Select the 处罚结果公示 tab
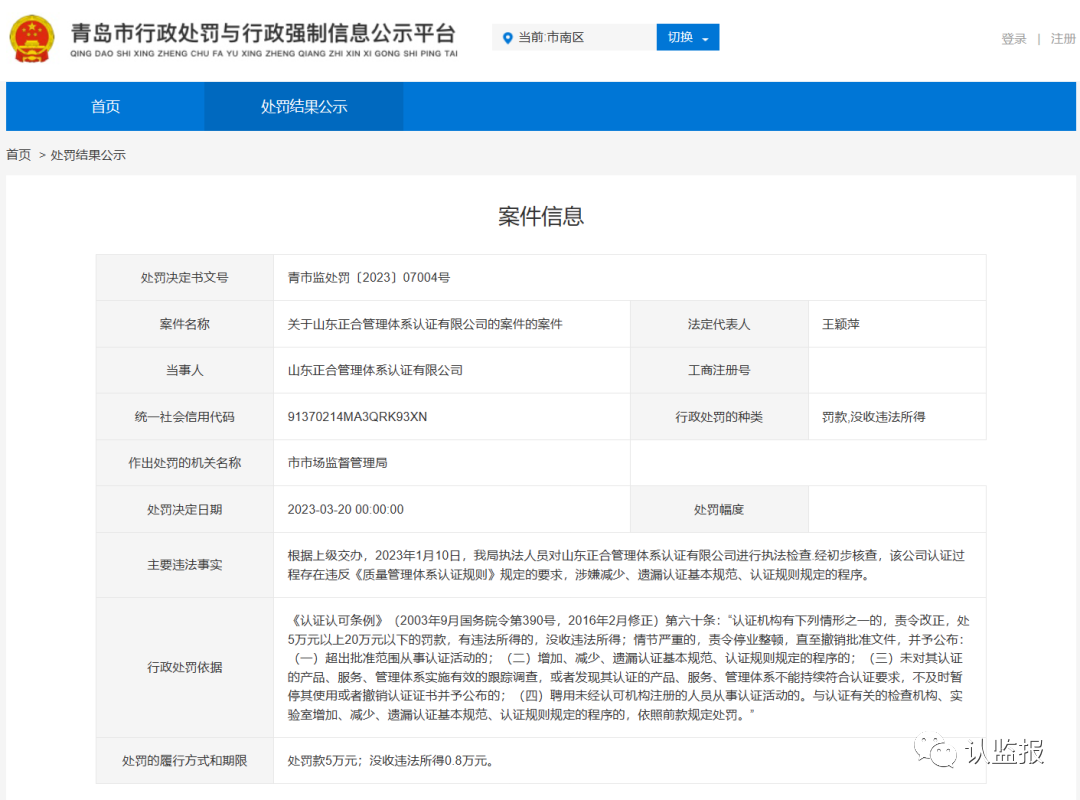 click(303, 106)
